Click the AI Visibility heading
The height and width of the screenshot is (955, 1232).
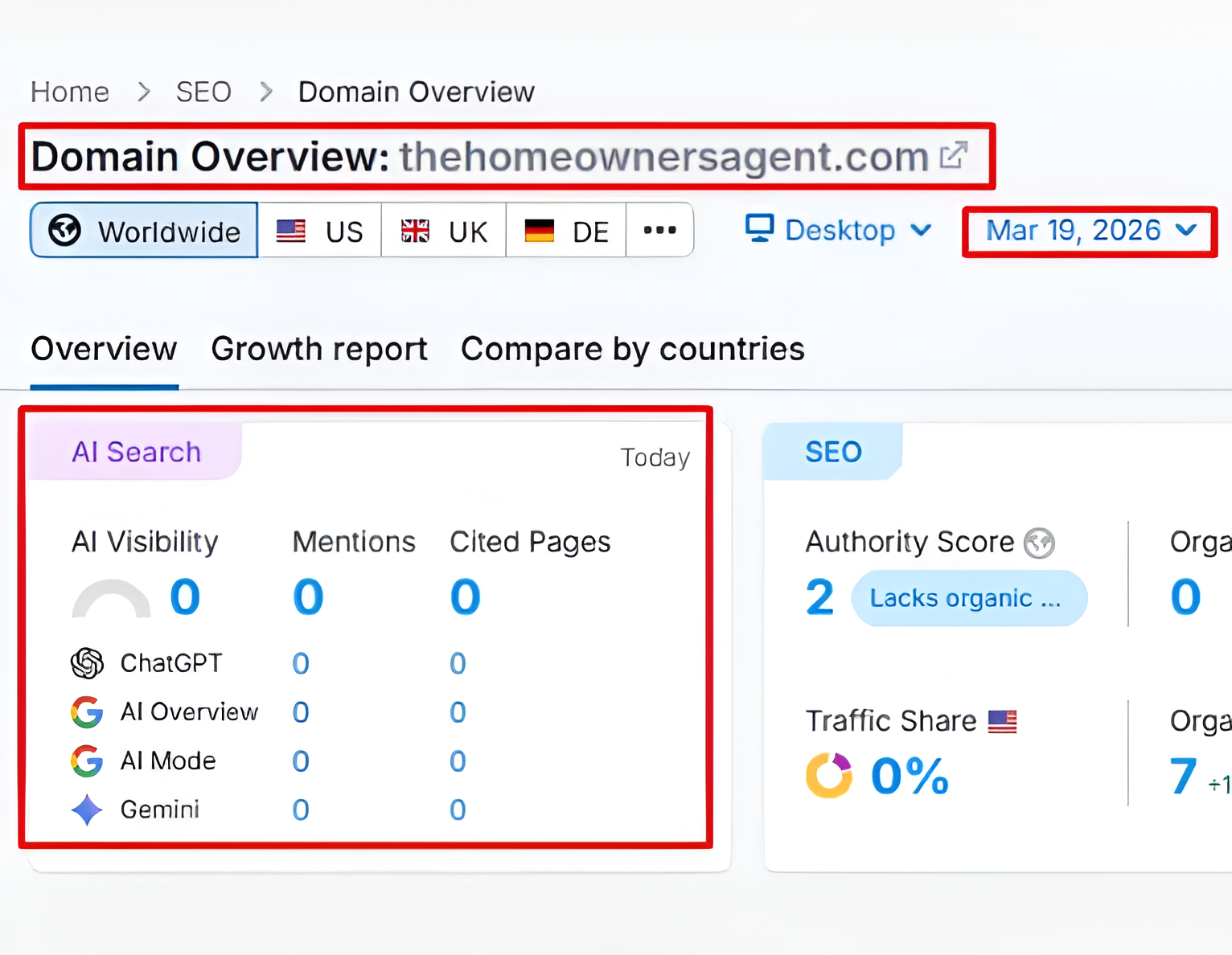coord(145,543)
